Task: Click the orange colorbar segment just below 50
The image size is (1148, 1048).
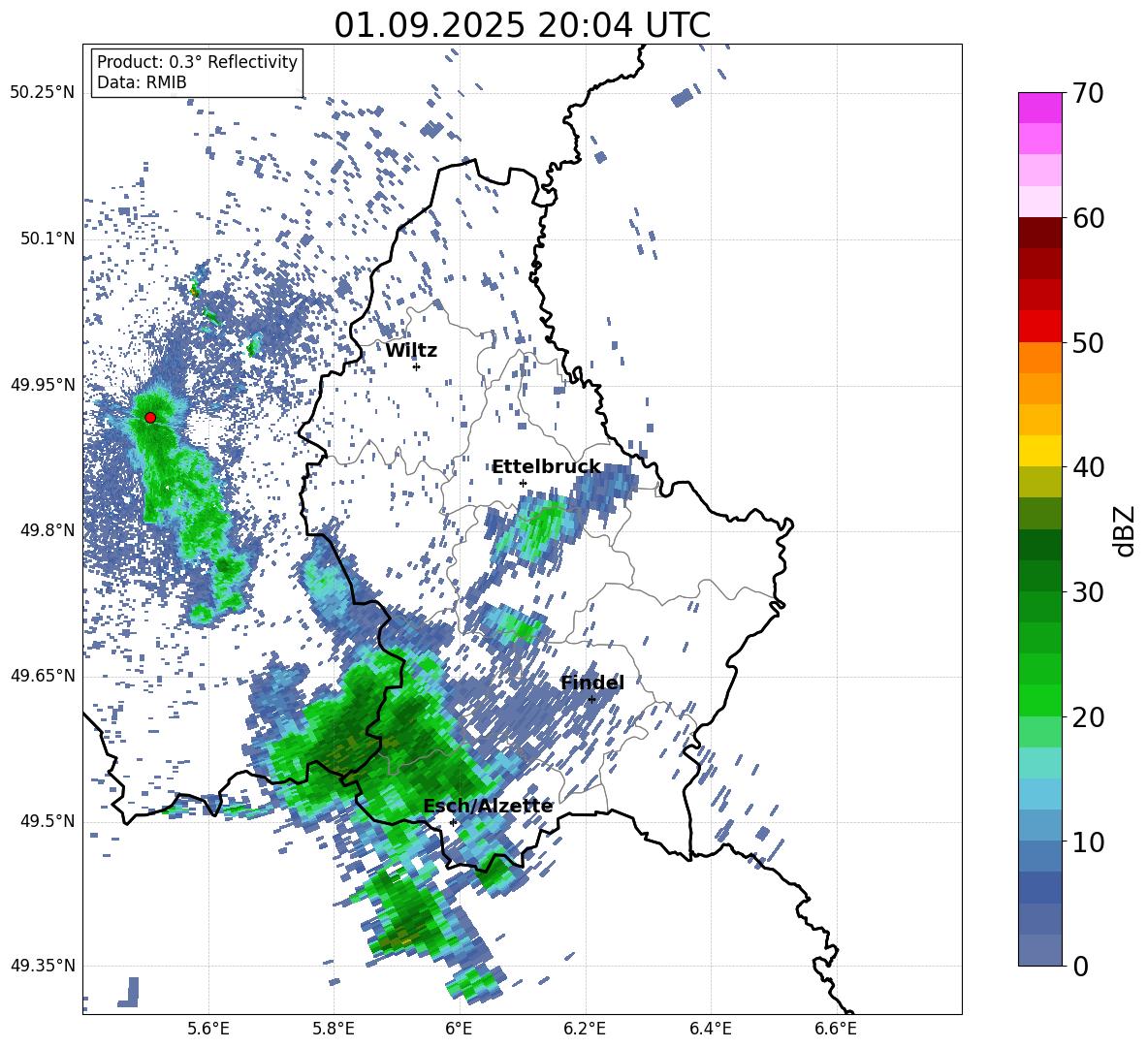Action: 1039,357
